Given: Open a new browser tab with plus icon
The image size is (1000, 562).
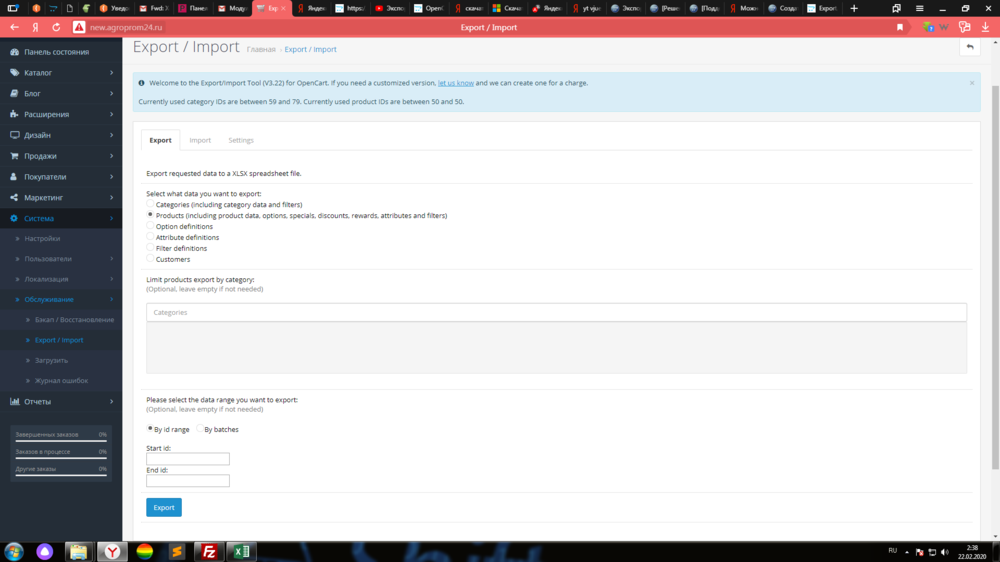Looking at the screenshot, I should [853, 8].
